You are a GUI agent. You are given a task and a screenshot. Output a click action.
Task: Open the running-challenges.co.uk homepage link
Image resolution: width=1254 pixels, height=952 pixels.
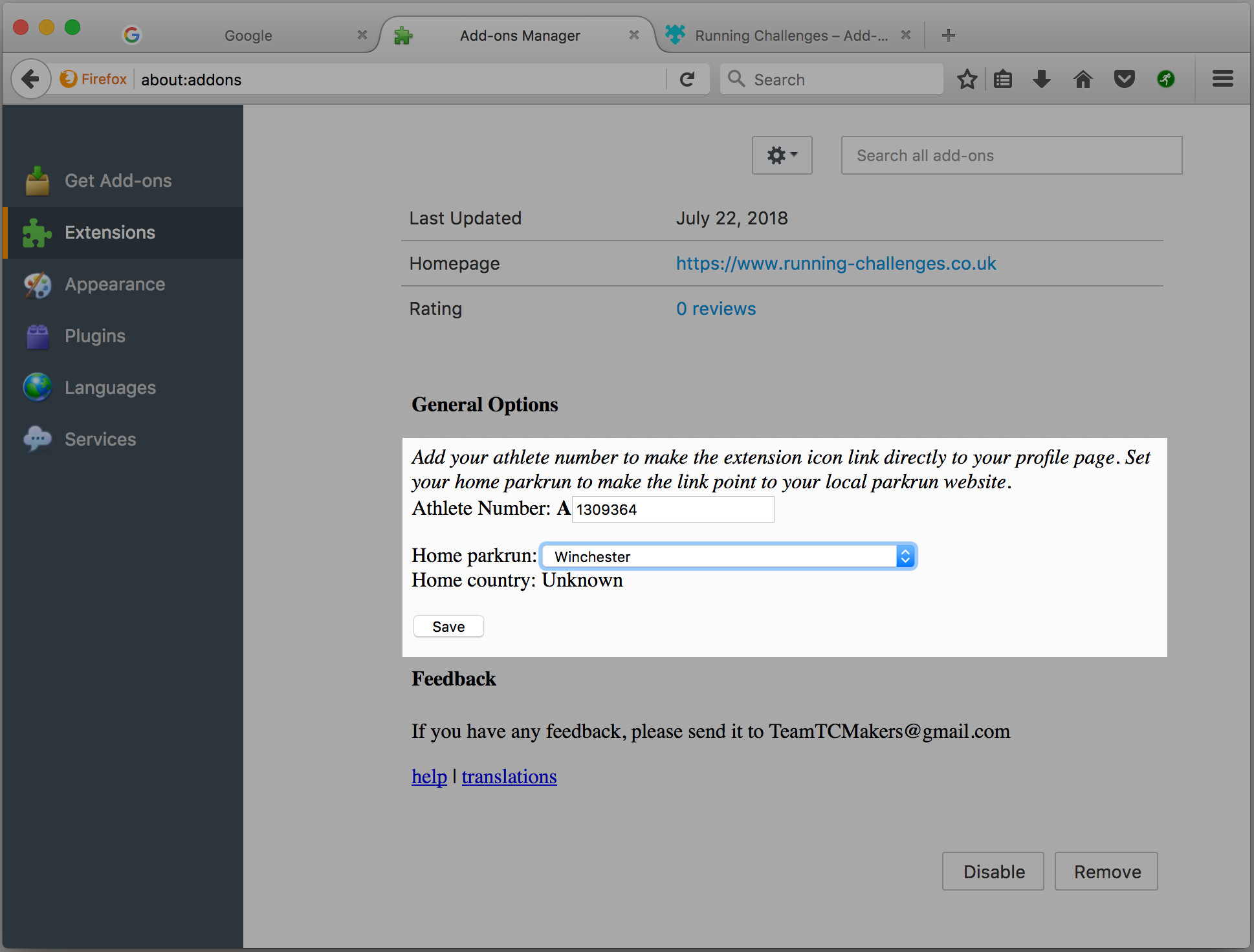tap(835, 264)
